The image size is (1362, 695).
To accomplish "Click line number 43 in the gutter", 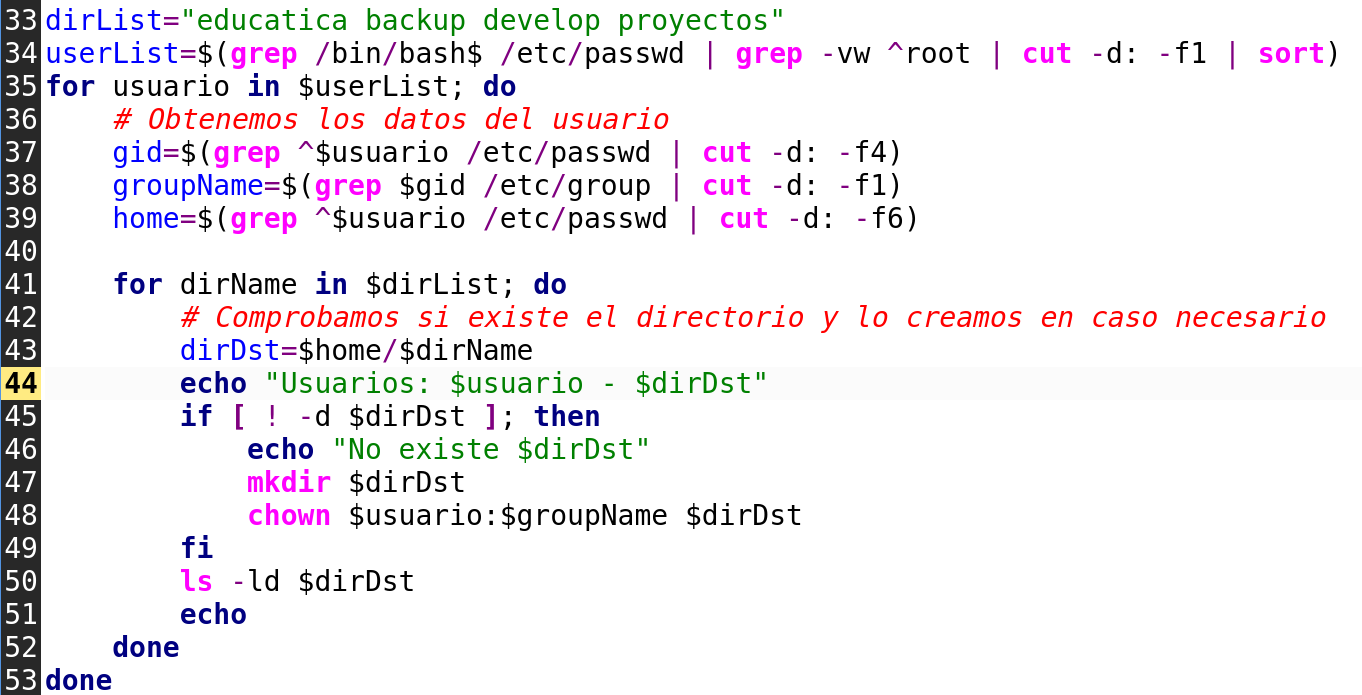I will point(20,350).
